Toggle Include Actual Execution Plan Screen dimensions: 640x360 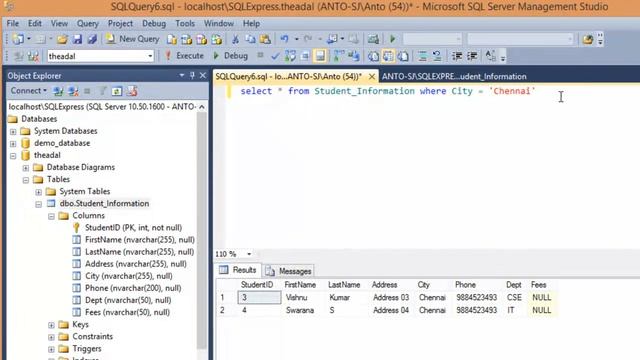point(339,56)
